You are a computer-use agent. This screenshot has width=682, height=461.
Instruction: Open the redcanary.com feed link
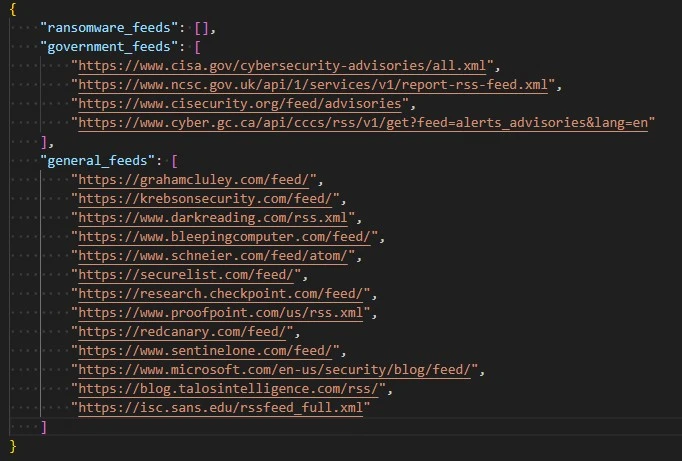(x=182, y=332)
